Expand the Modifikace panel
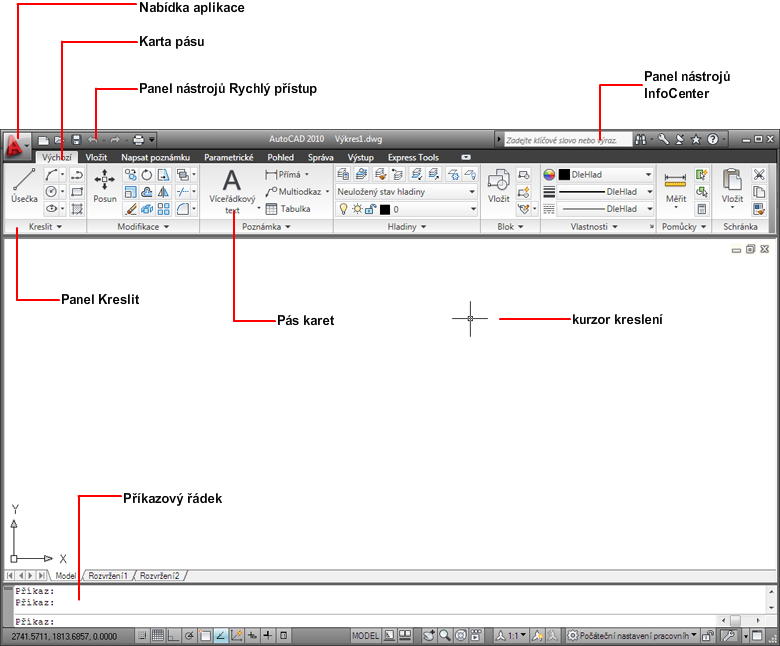This screenshot has width=780, height=646. point(143,227)
